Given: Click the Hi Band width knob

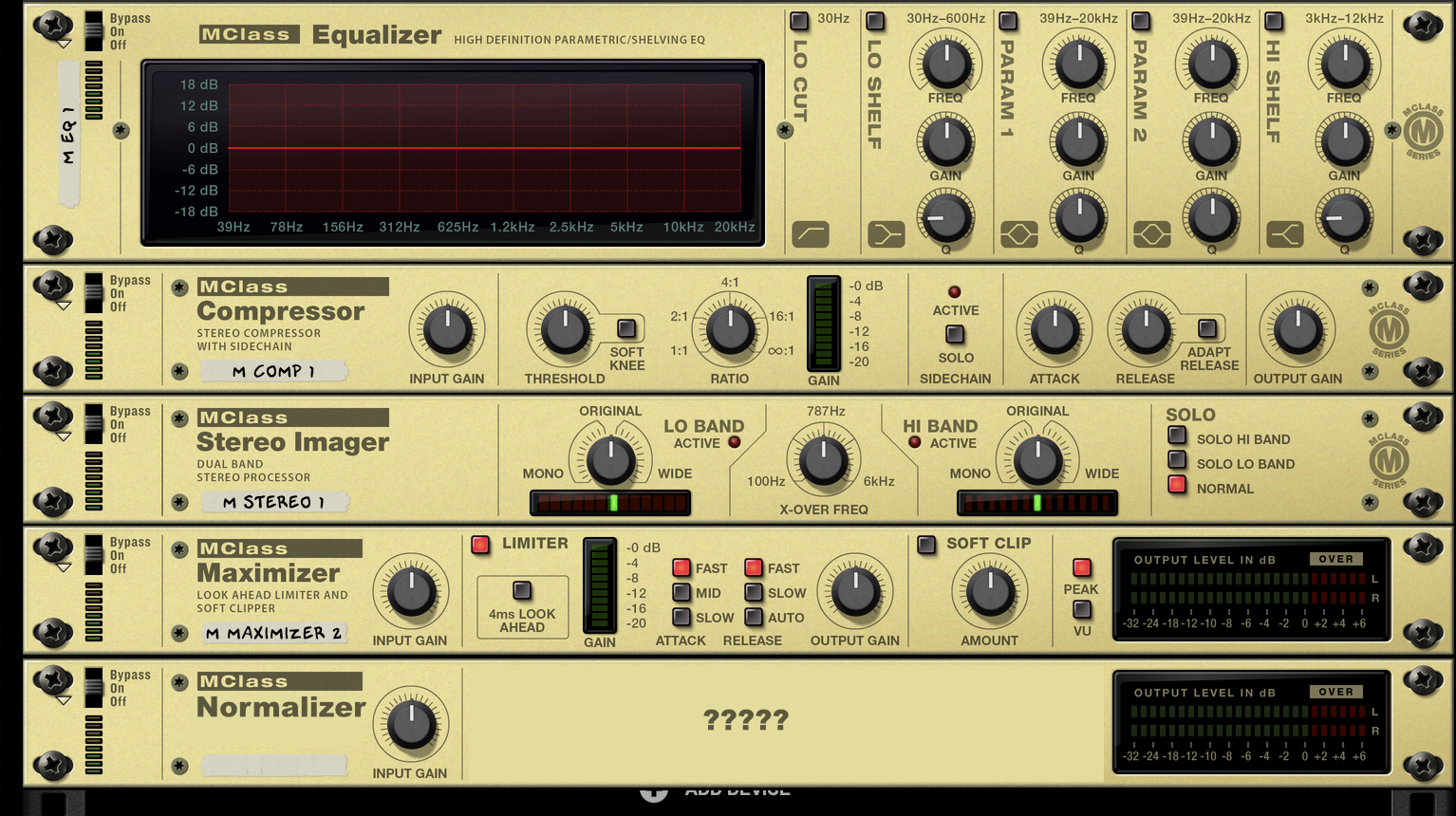Looking at the screenshot, I should 1037,460.
